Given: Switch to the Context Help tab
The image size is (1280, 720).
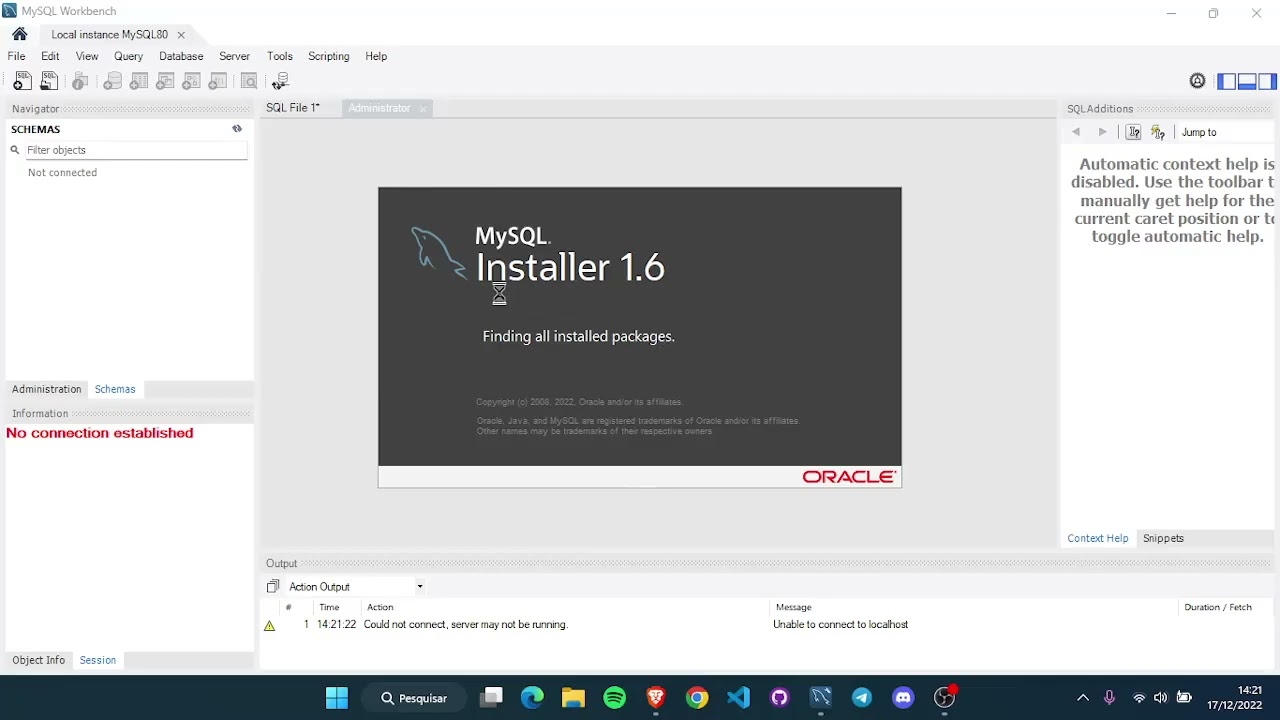Looking at the screenshot, I should [x=1097, y=538].
